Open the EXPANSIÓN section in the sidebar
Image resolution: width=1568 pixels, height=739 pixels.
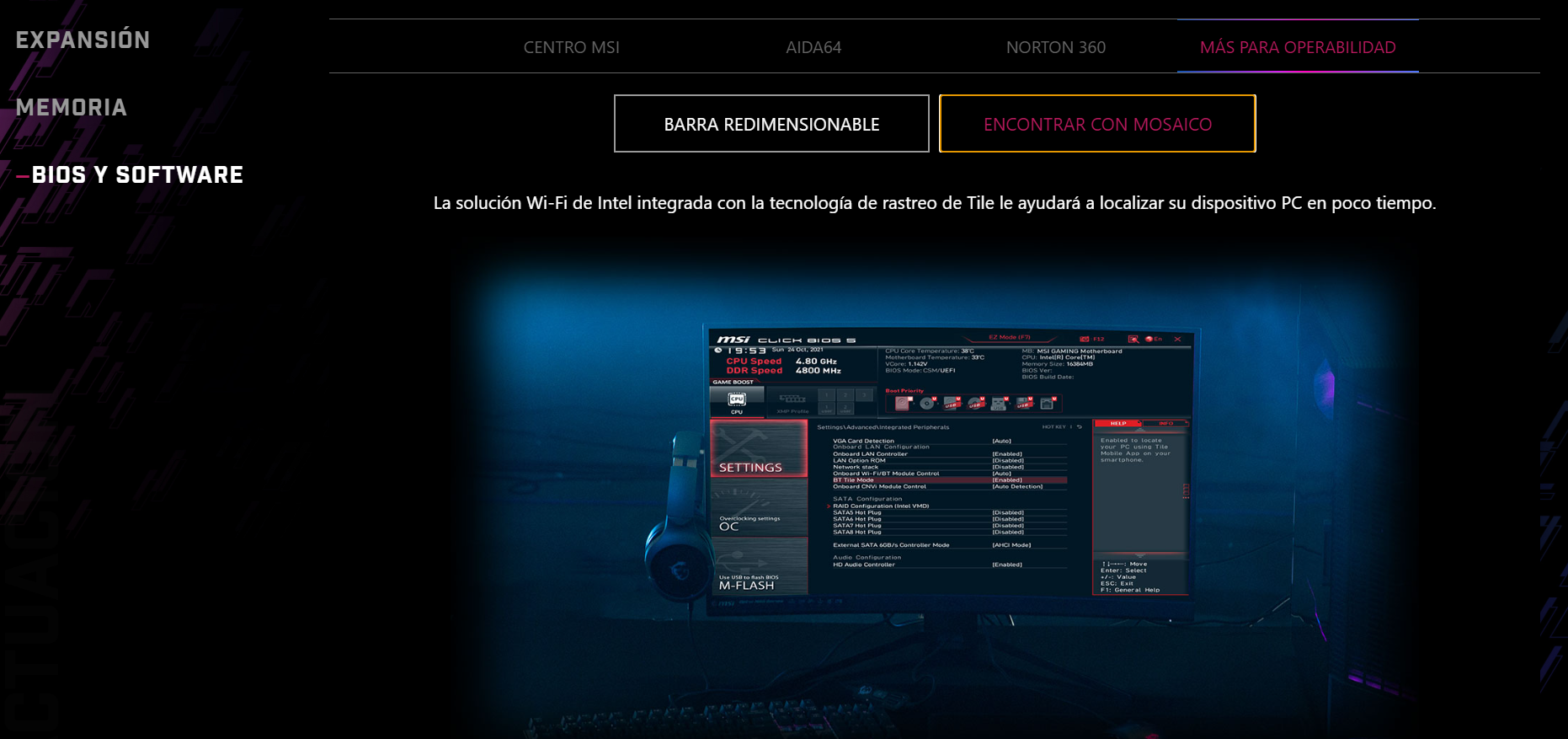tap(83, 40)
